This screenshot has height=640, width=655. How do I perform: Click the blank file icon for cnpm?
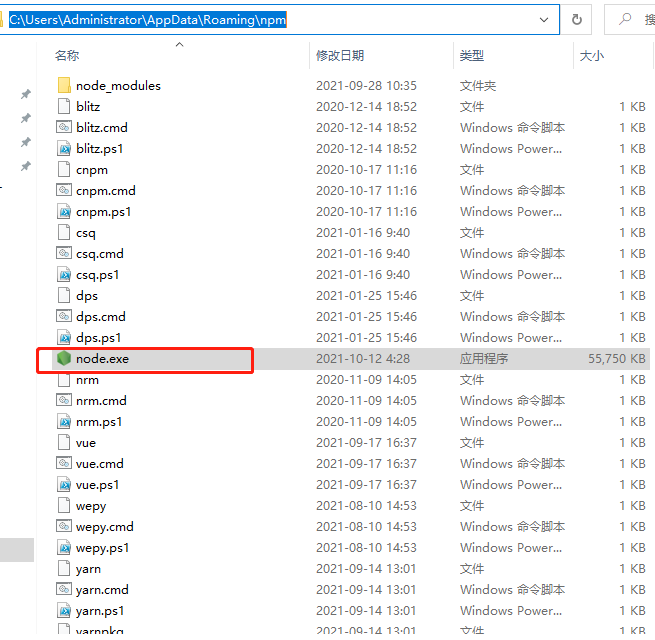64,169
